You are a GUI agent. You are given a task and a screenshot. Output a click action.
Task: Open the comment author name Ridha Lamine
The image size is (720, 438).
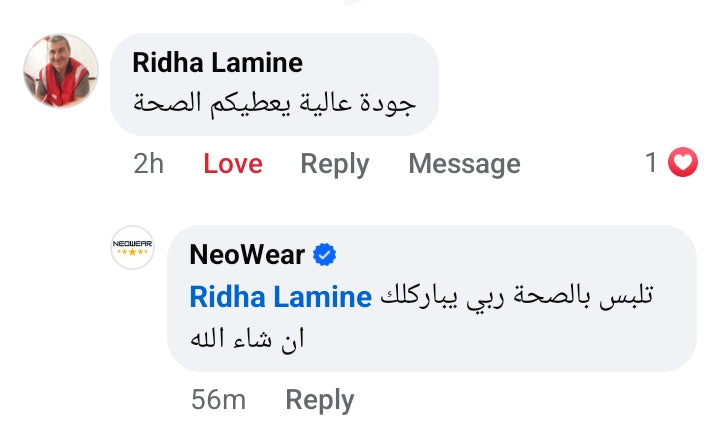pos(217,64)
